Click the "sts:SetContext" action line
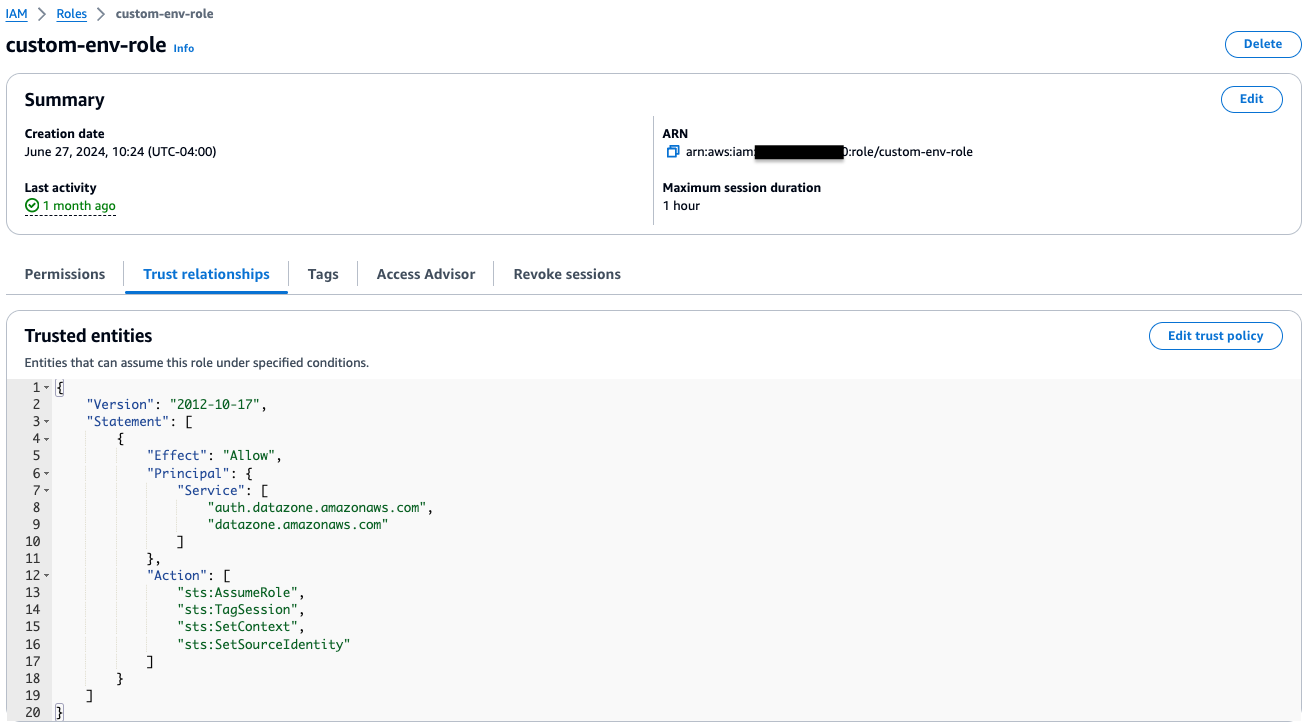Viewport: 1307px width, 722px height. click(240, 626)
